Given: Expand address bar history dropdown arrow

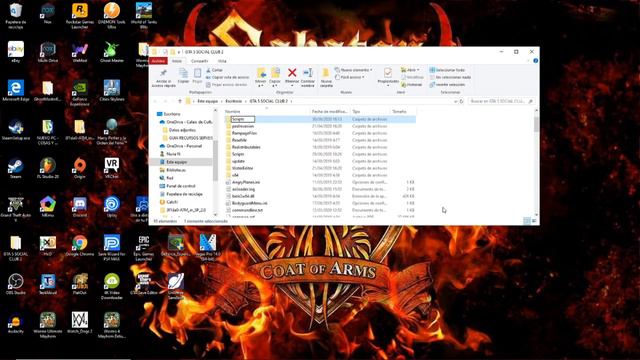Looking at the screenshot, I should pyautogui.click(x=455, y=101).
